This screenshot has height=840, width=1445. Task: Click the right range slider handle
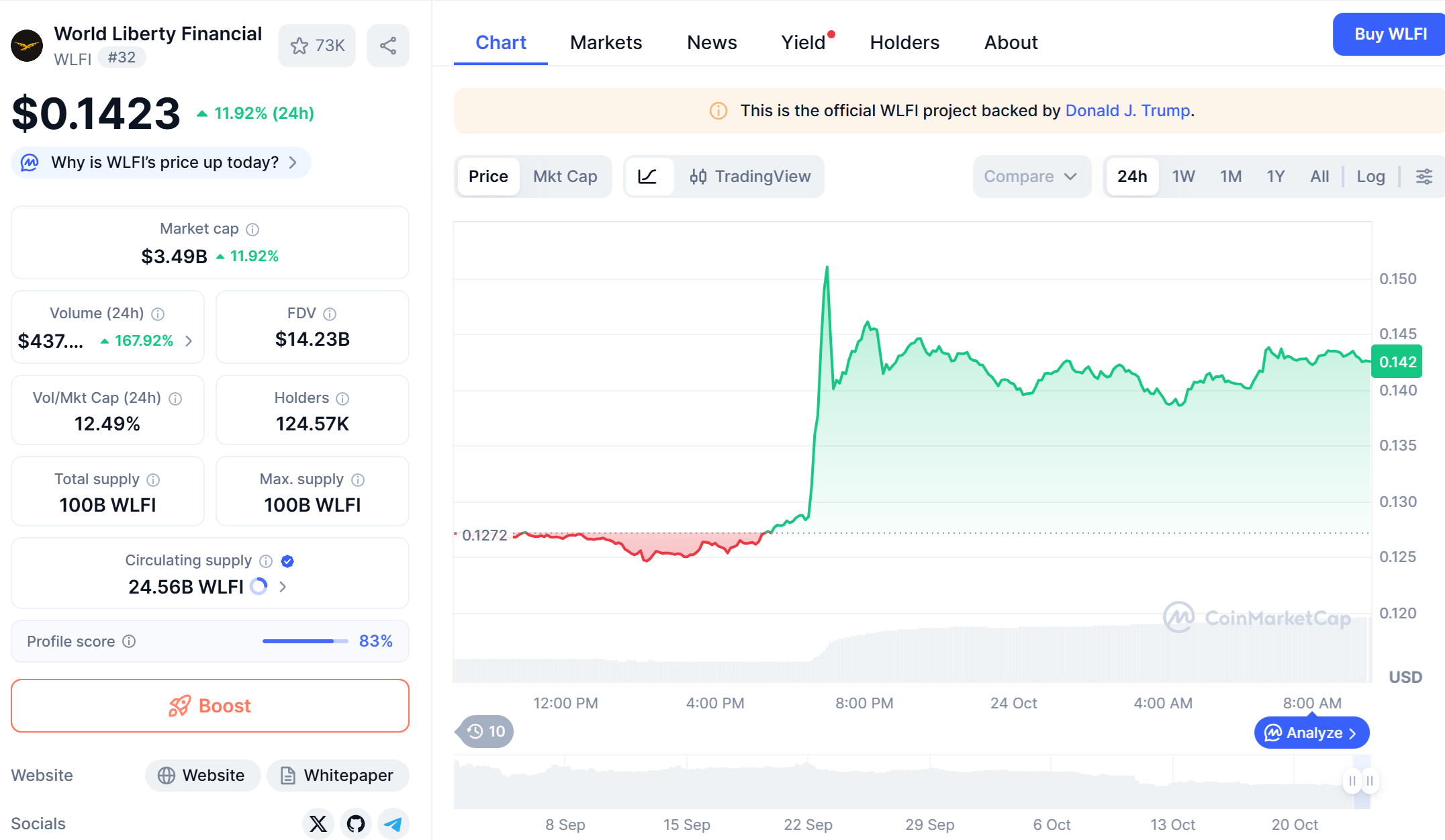click(1370, 781)
